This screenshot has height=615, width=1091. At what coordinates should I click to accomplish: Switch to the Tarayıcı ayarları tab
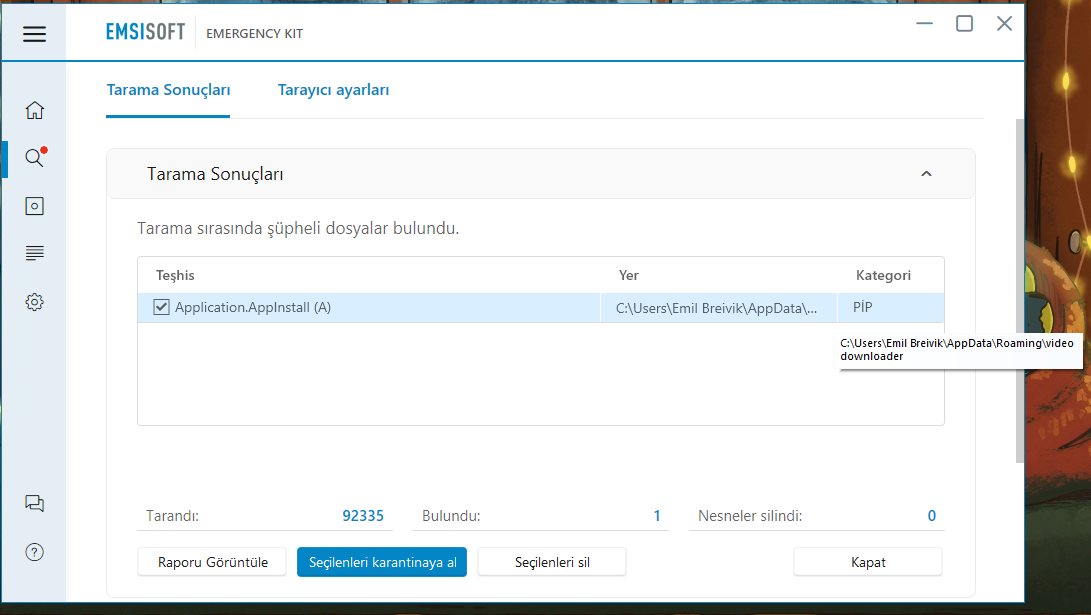point(333,90)
